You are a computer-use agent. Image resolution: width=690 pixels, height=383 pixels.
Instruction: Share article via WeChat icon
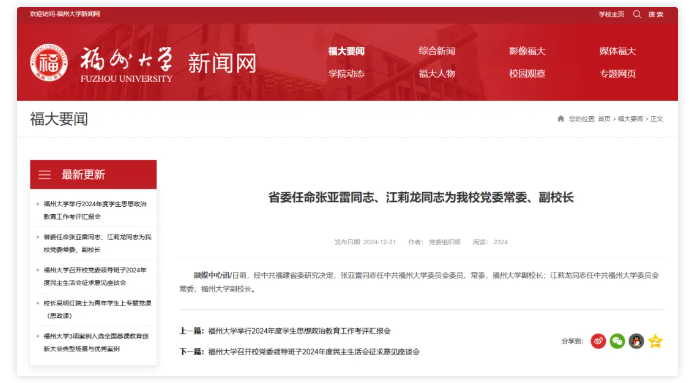click(x=617, y=341)
